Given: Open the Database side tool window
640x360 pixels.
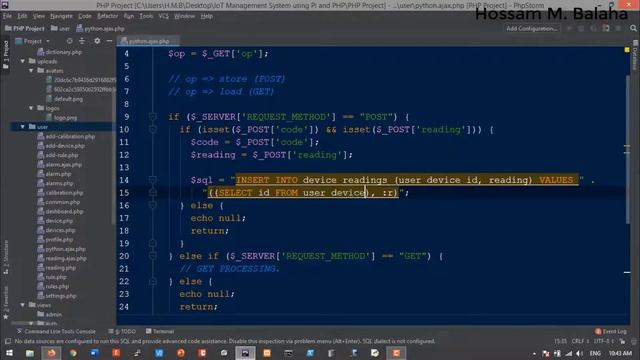Looking at the screenshot, I should 636,55.
